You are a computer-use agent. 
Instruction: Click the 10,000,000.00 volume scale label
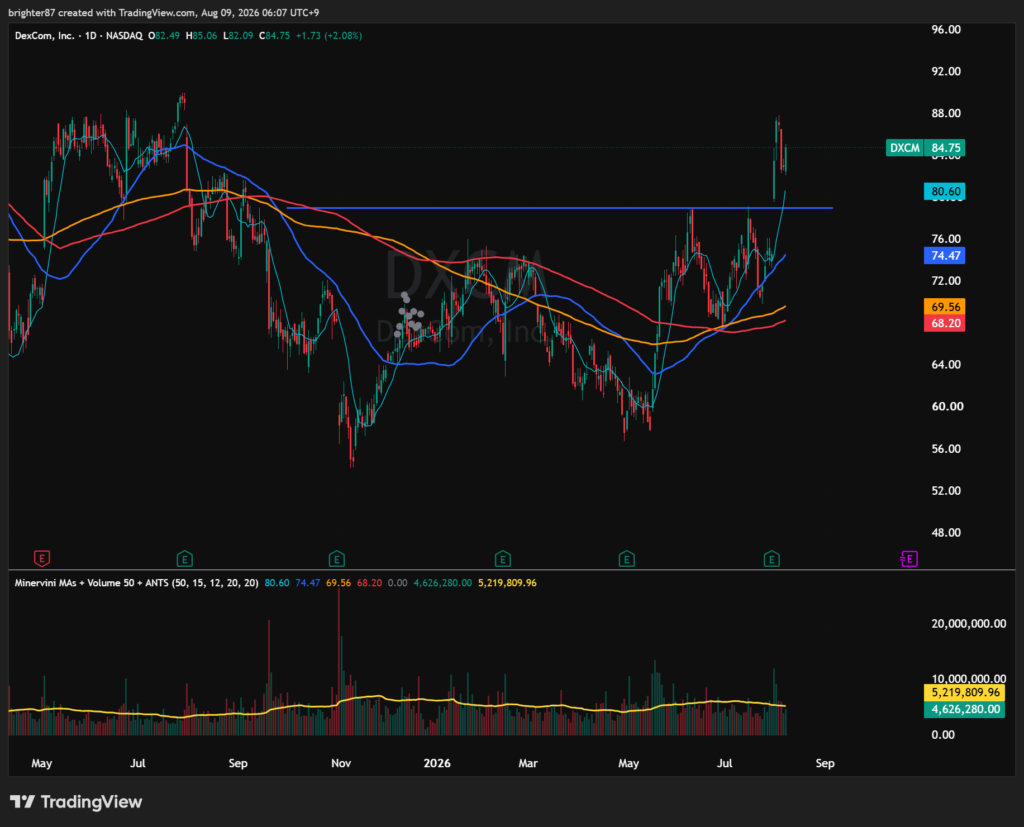(x=968, y=679)
